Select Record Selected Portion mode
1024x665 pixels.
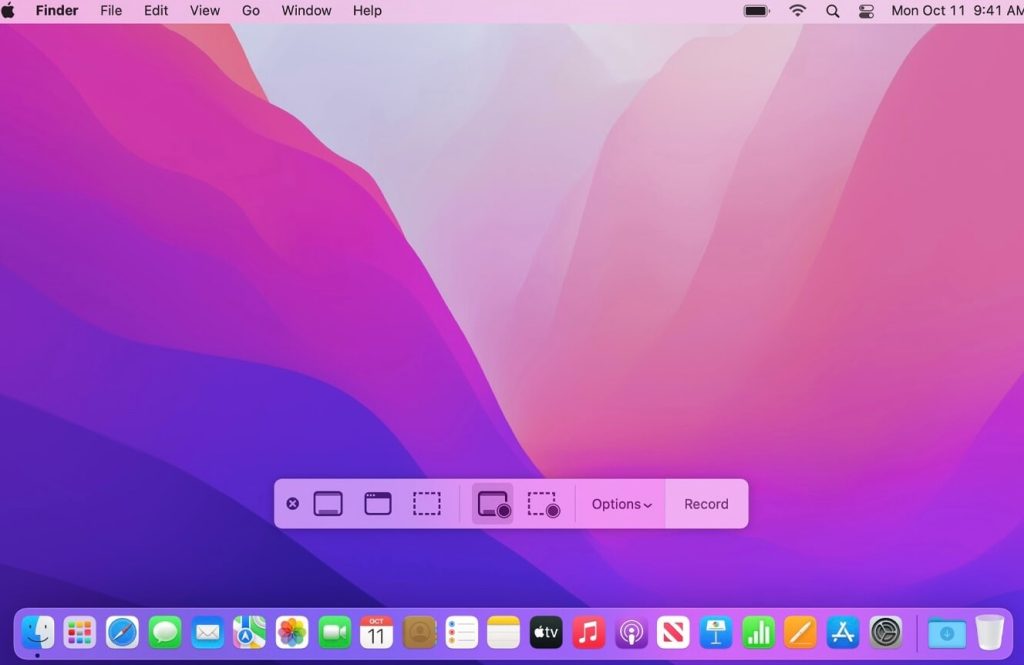[543, 504]
